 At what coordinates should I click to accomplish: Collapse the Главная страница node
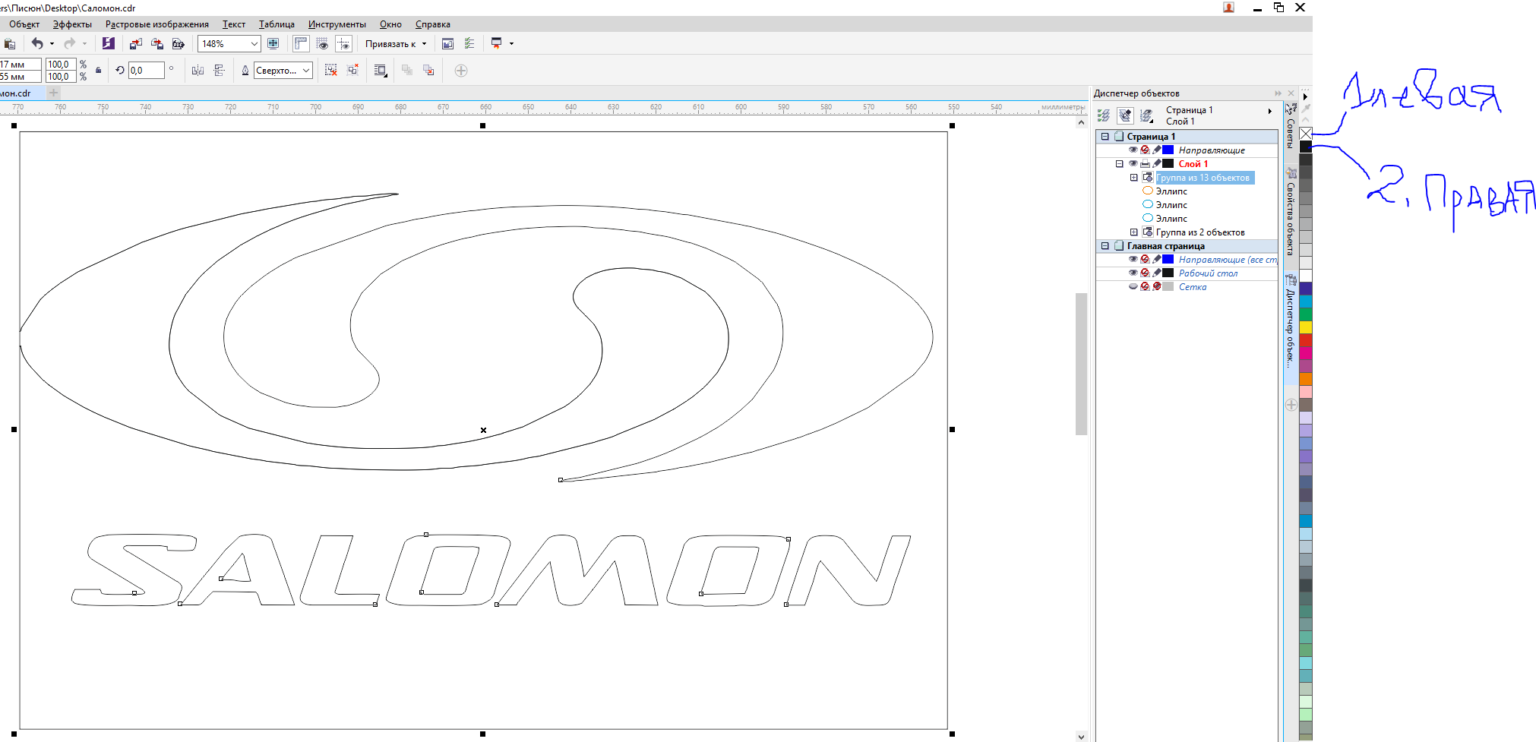click(x=1105, y=246)
